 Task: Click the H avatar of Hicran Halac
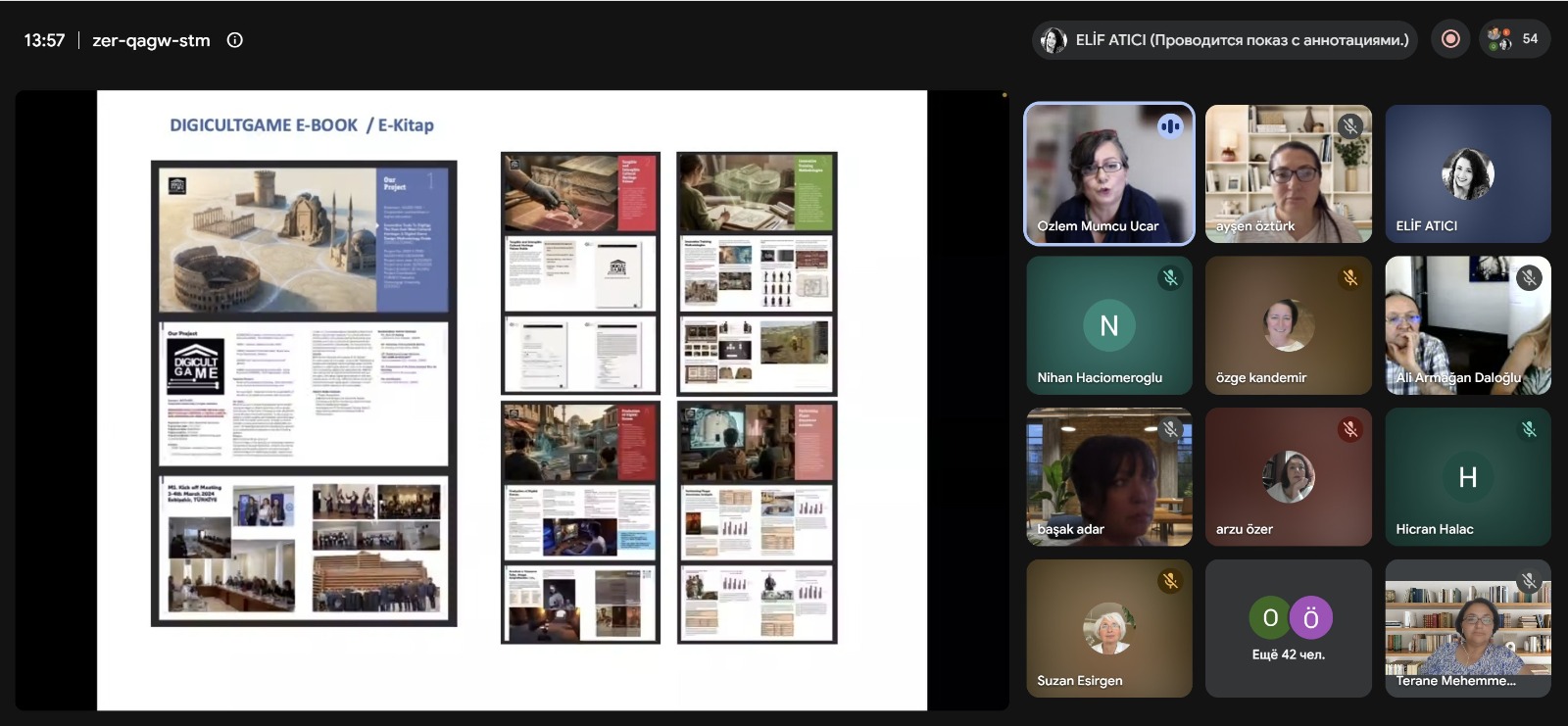[x=1468, y=477]
